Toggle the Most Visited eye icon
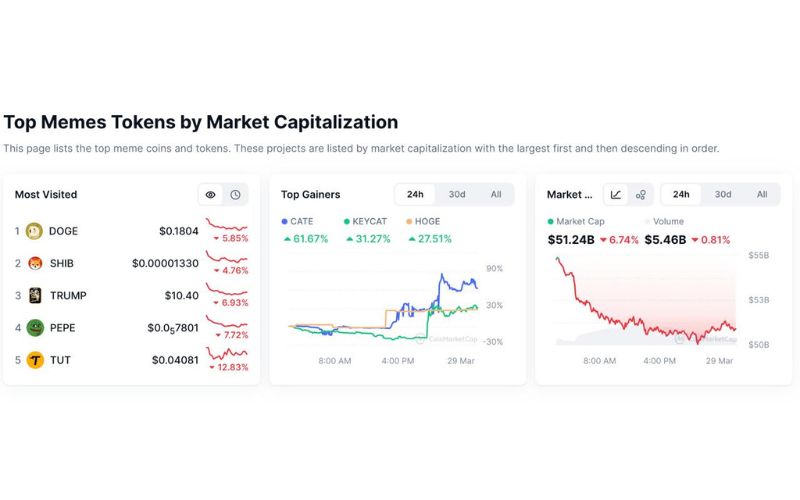 click(210, 194)
